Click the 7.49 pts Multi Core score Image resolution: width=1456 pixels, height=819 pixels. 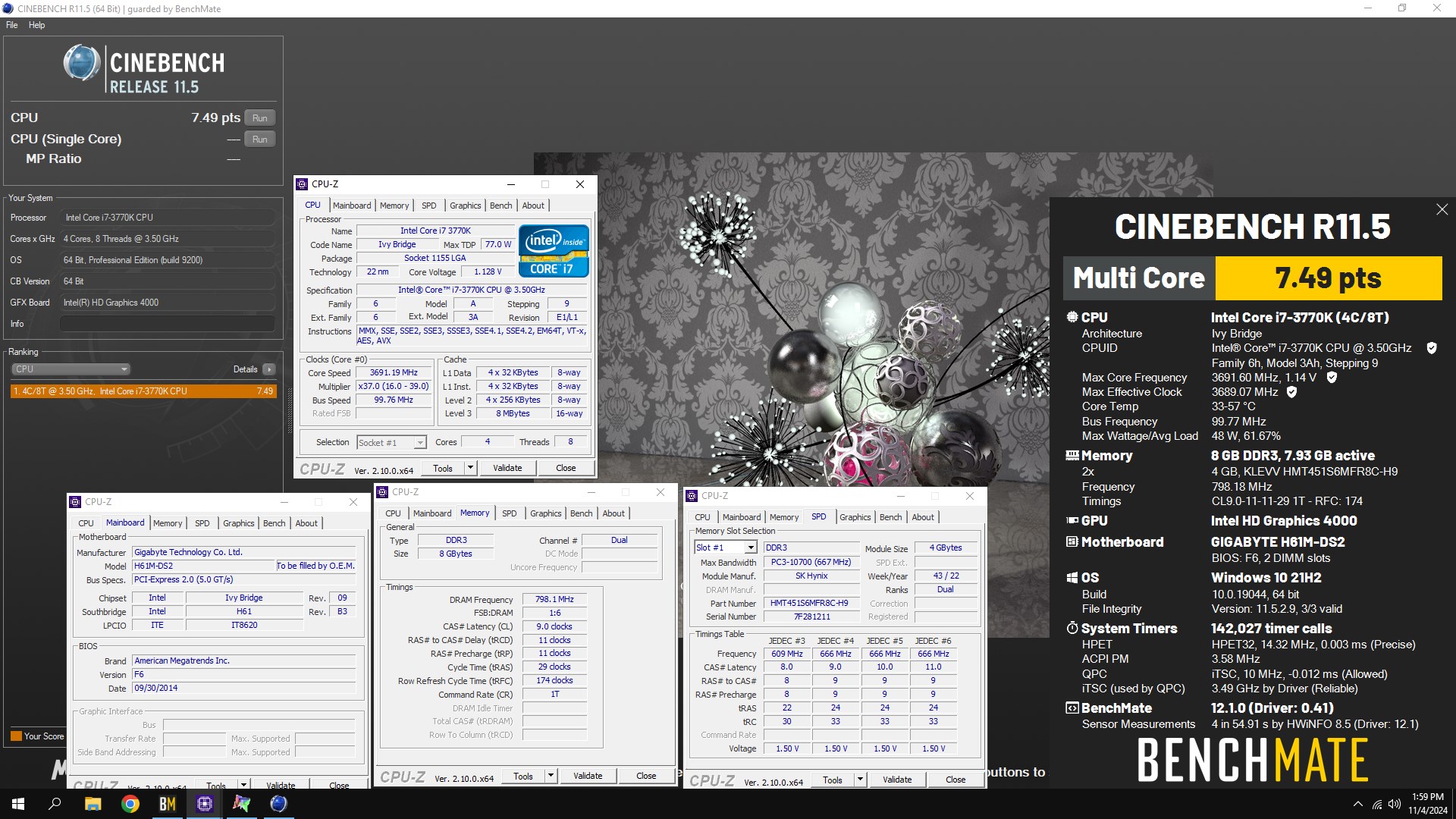click(x=1328, y=278)
